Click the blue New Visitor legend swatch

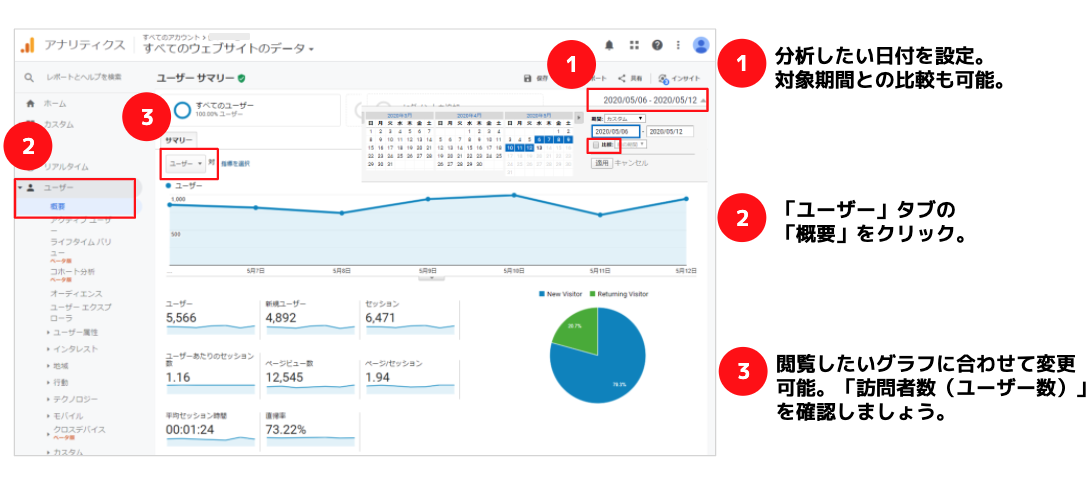pos(542,294)
